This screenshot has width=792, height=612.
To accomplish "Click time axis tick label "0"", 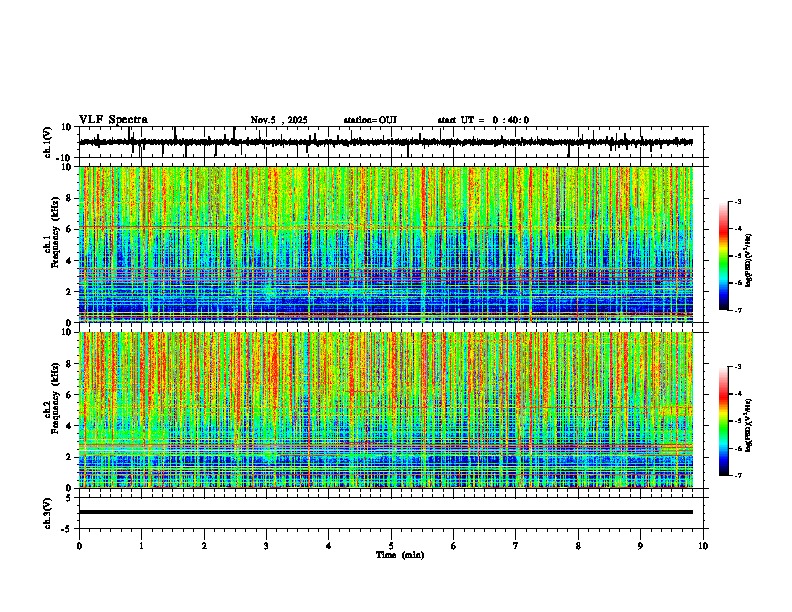I will [79, 546].
